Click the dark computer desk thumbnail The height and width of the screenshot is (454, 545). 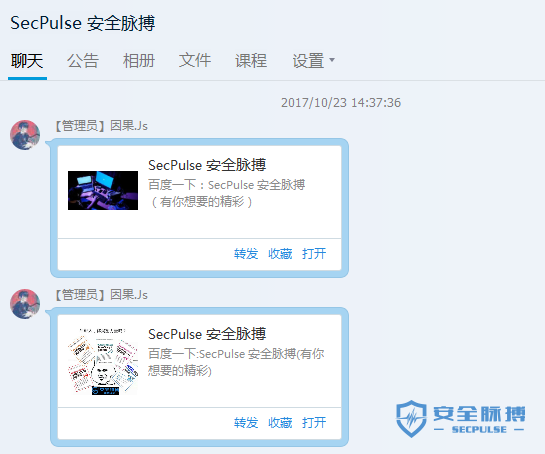click(103, 190)
